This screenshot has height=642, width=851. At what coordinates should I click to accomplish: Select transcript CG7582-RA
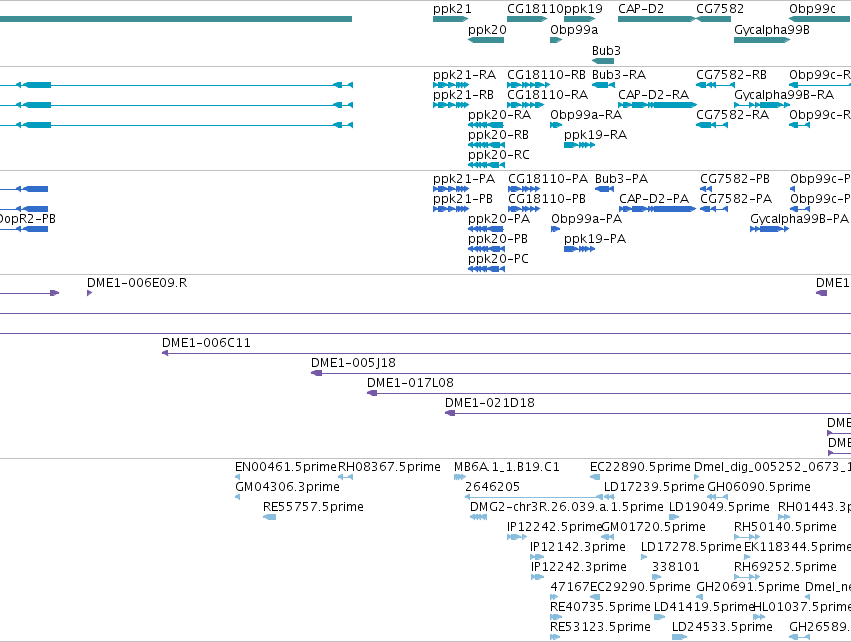click(x=712, y=125)
